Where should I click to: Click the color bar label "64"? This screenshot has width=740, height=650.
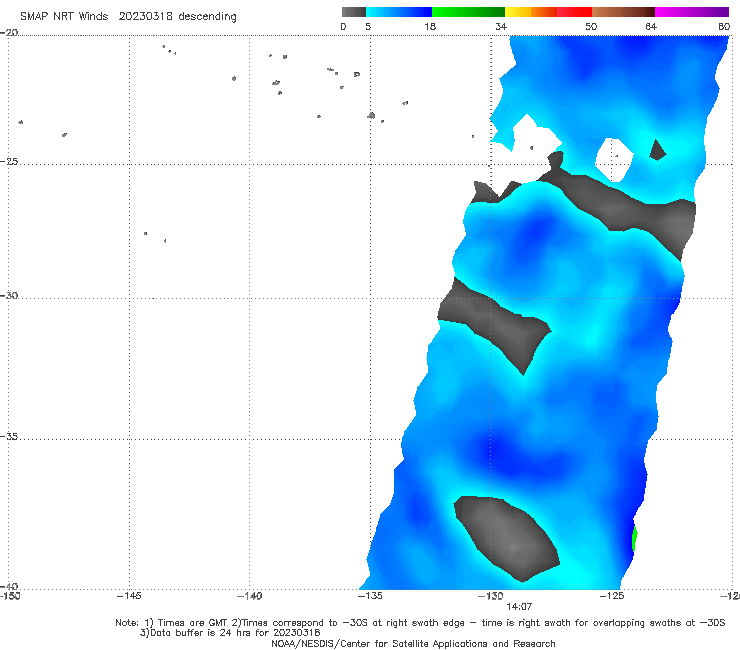pyautogui.click(x=651, y=26)
